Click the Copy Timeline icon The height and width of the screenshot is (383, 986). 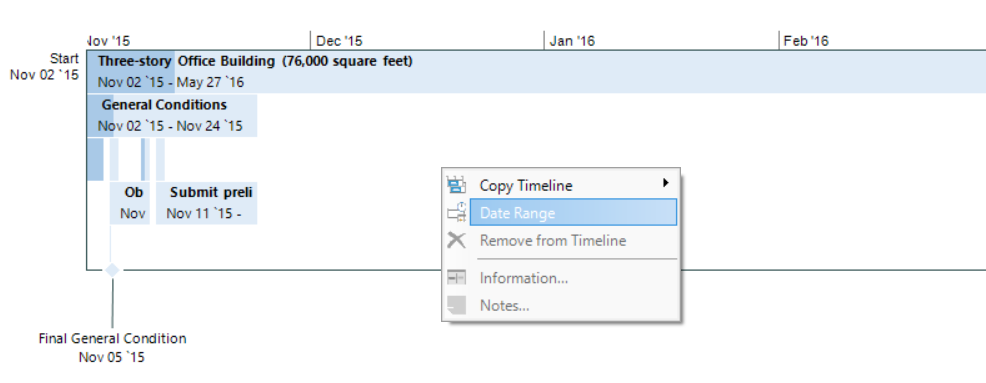point(456,185)
